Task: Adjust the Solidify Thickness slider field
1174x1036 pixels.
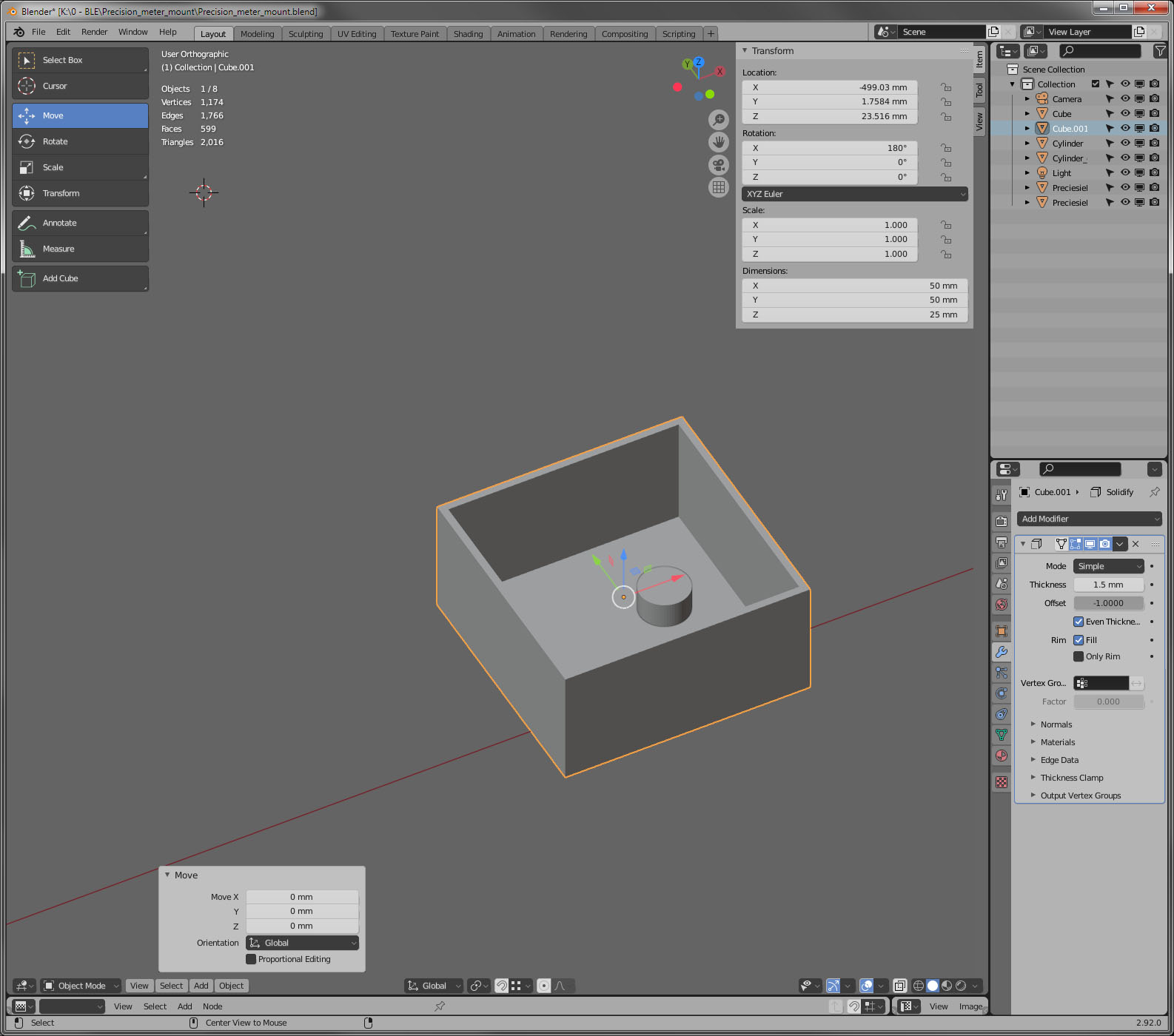Action: (1108, 585)
